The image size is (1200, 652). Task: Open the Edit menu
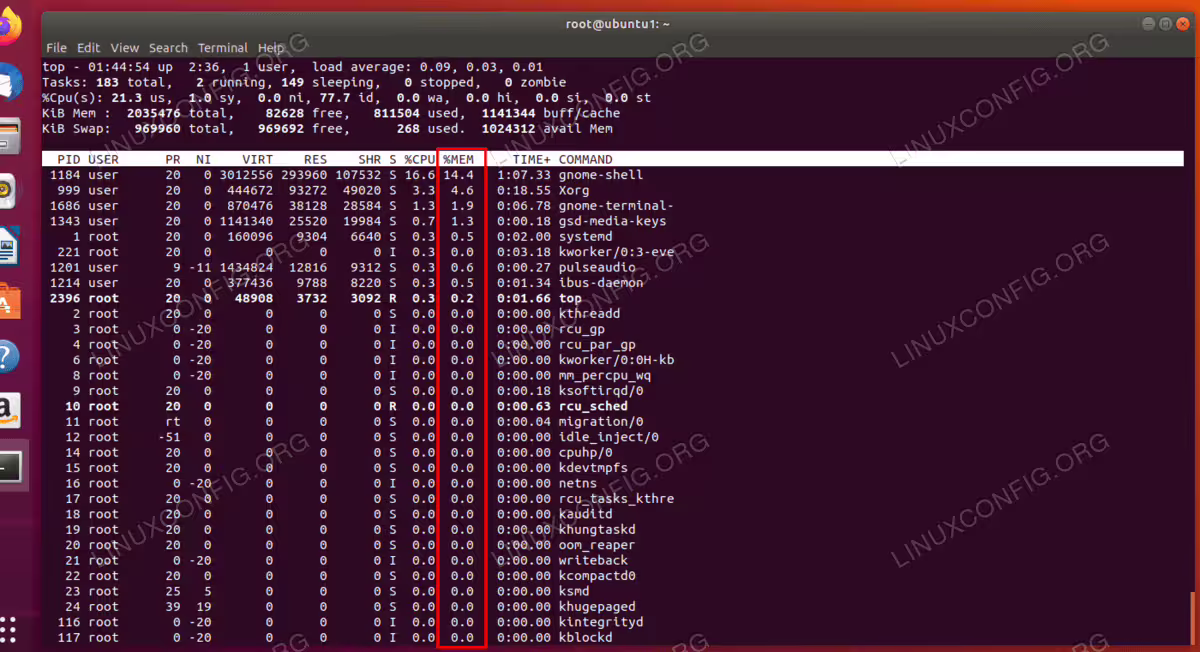tap(88, 48)
